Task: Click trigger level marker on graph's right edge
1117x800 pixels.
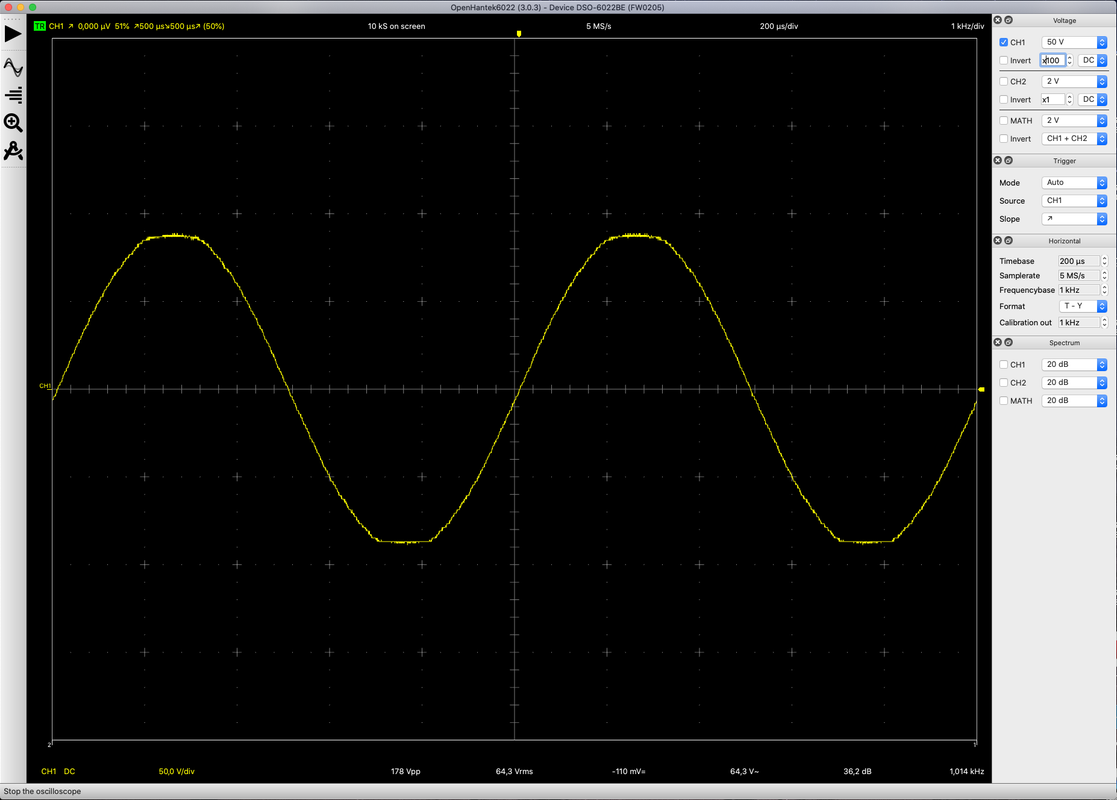Action: point(981,390)
